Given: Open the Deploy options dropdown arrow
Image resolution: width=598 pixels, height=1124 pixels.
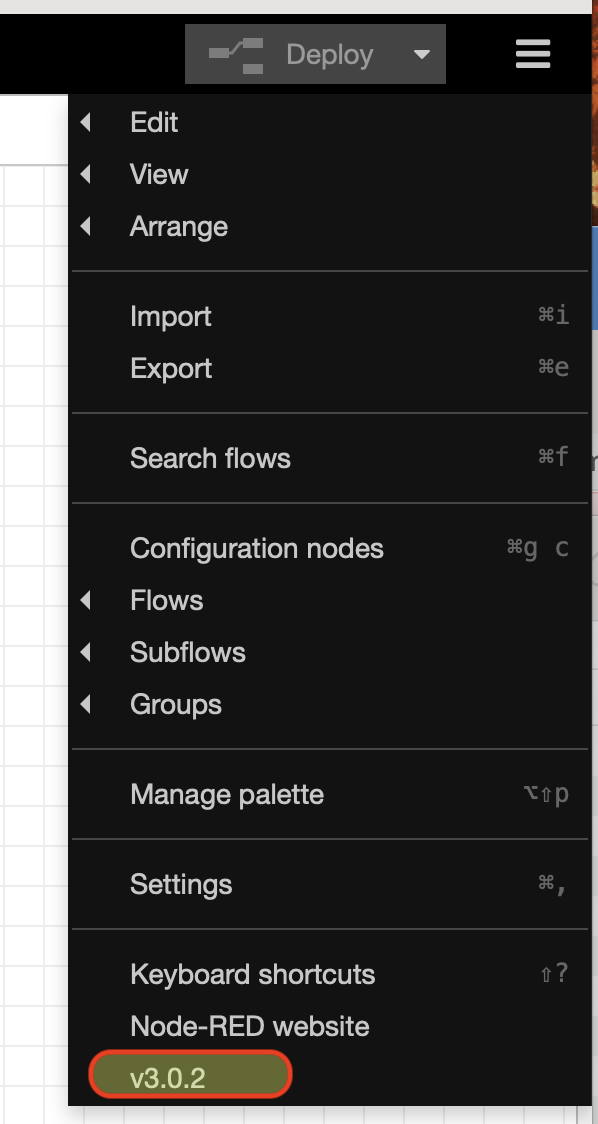Looking at the screenshot, I should pyautogui.click(x=422, y=54).
